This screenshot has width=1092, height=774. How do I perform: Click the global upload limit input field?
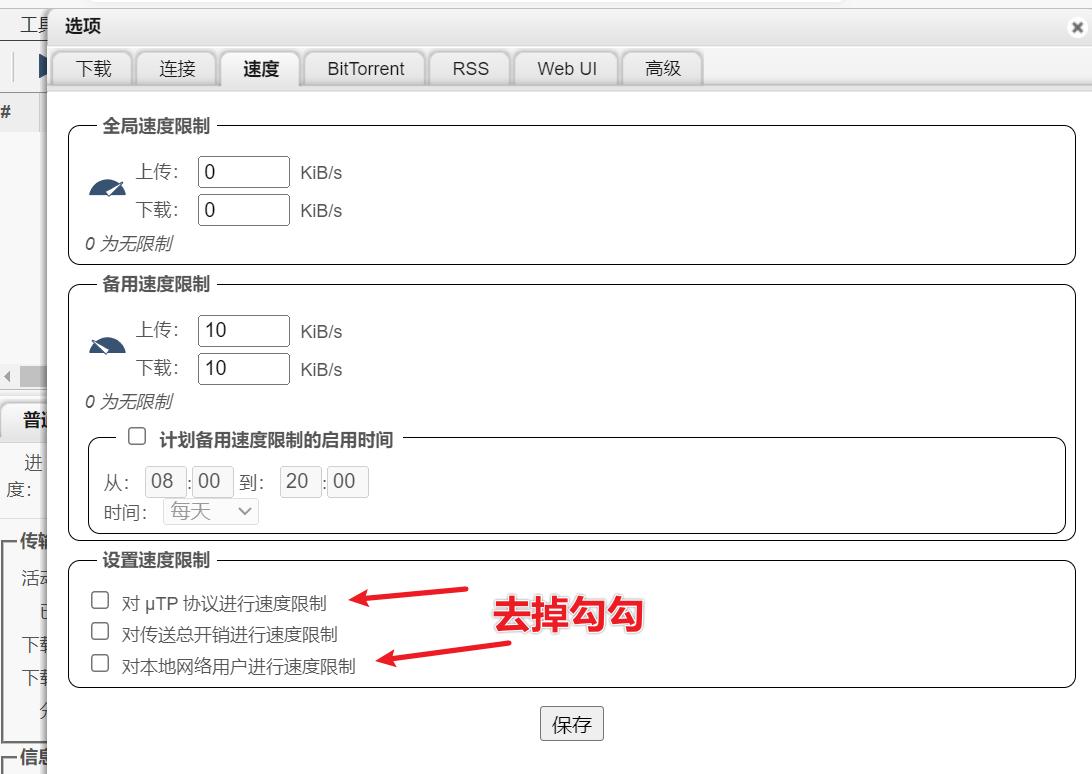coord(243,171)
